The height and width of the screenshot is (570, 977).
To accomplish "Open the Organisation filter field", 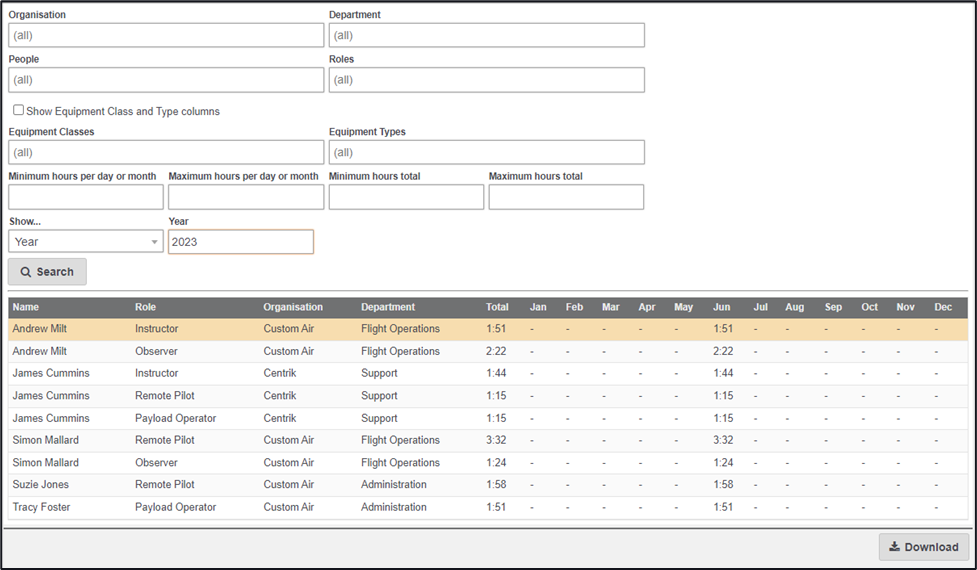I will coord(166,35).
